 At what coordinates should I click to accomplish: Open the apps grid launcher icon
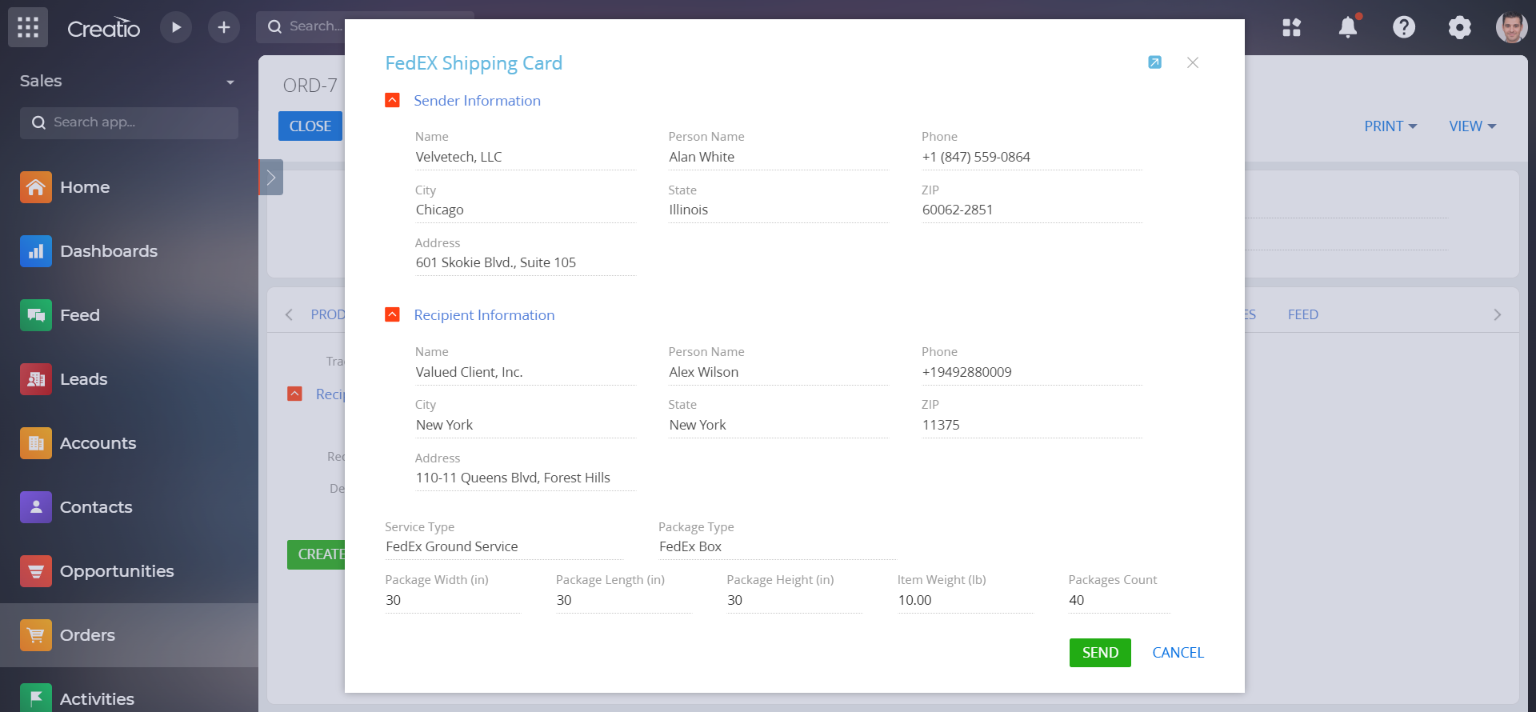(x=28, y=27)
